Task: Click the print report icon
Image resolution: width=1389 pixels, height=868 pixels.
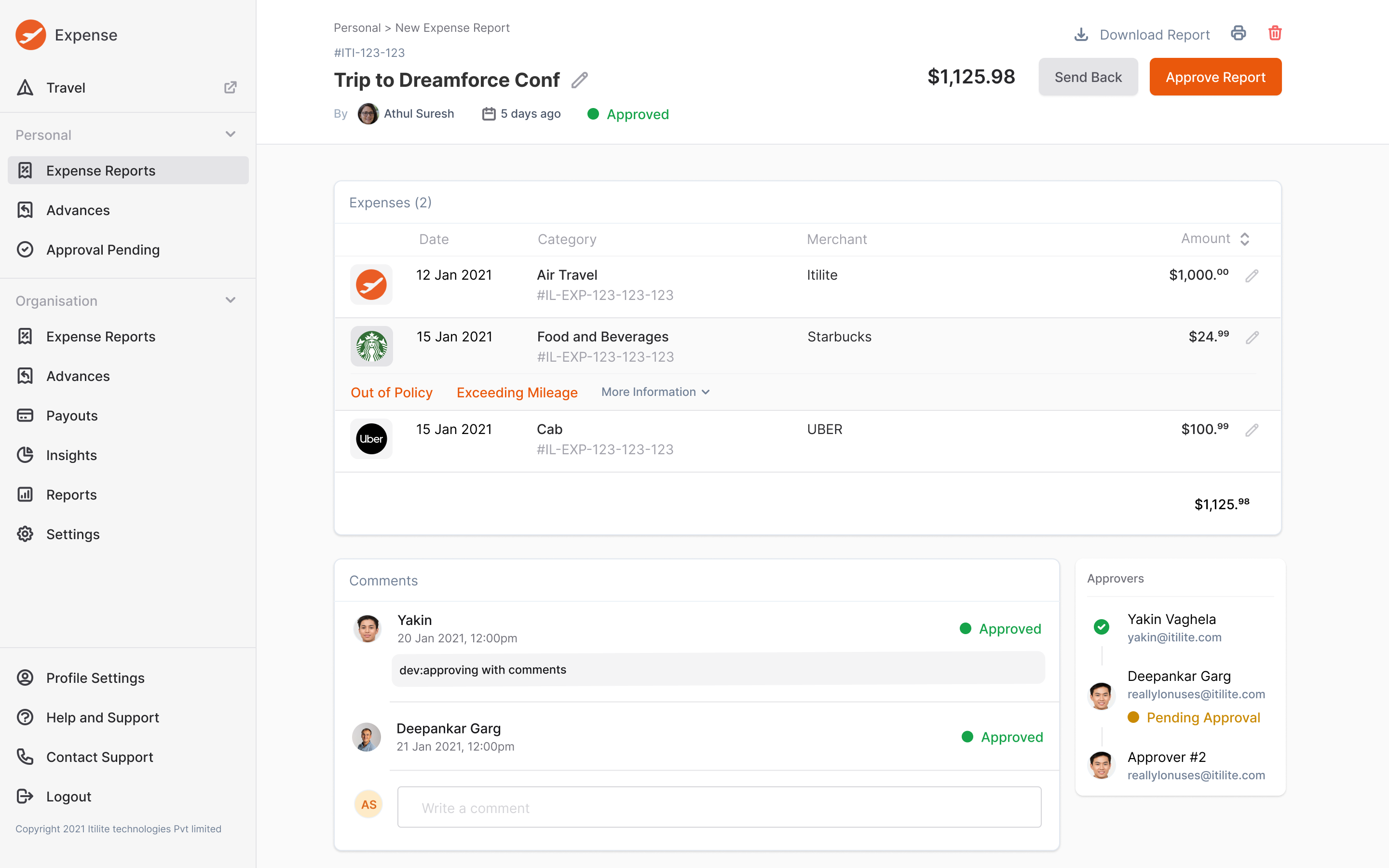Action: (x=1238, y=33)
